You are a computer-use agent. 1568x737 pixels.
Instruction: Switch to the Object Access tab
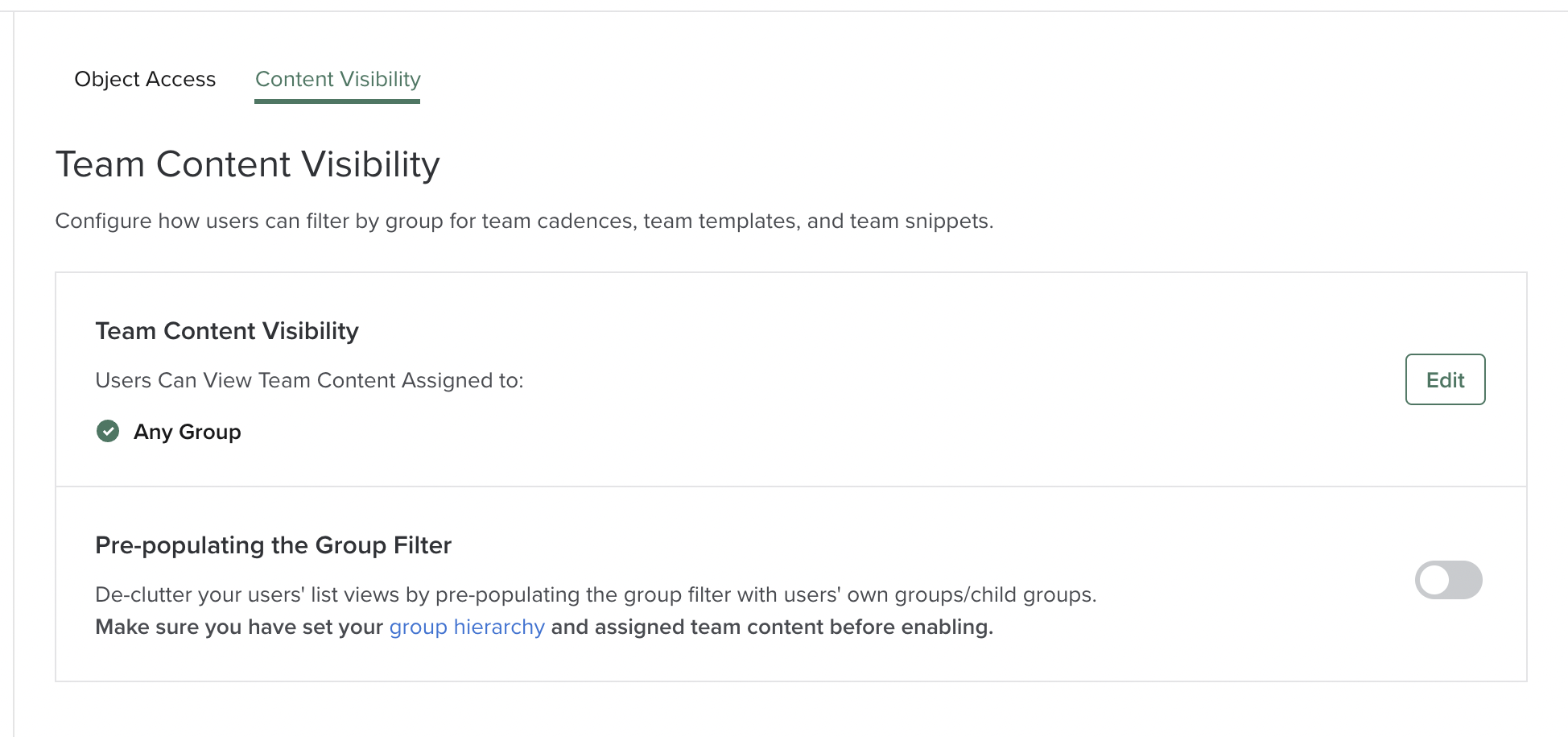(x=145, y=79)
